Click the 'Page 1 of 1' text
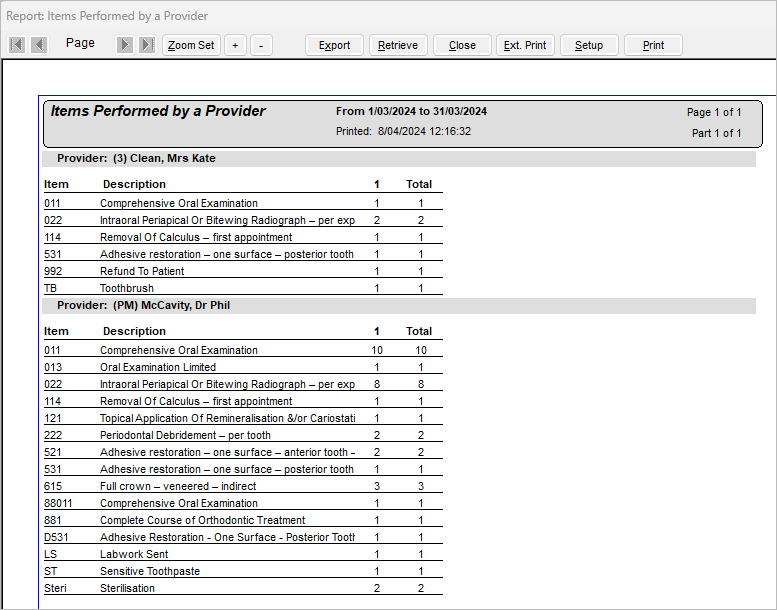Viewport: 777px width, 610px height. [x=714, y=112]
